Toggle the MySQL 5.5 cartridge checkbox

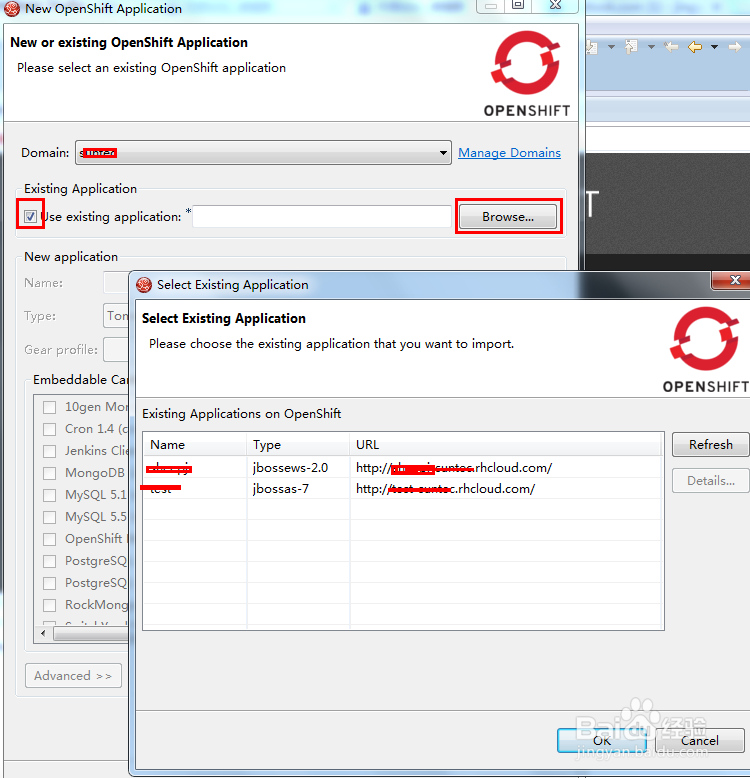tap(50, 518)
